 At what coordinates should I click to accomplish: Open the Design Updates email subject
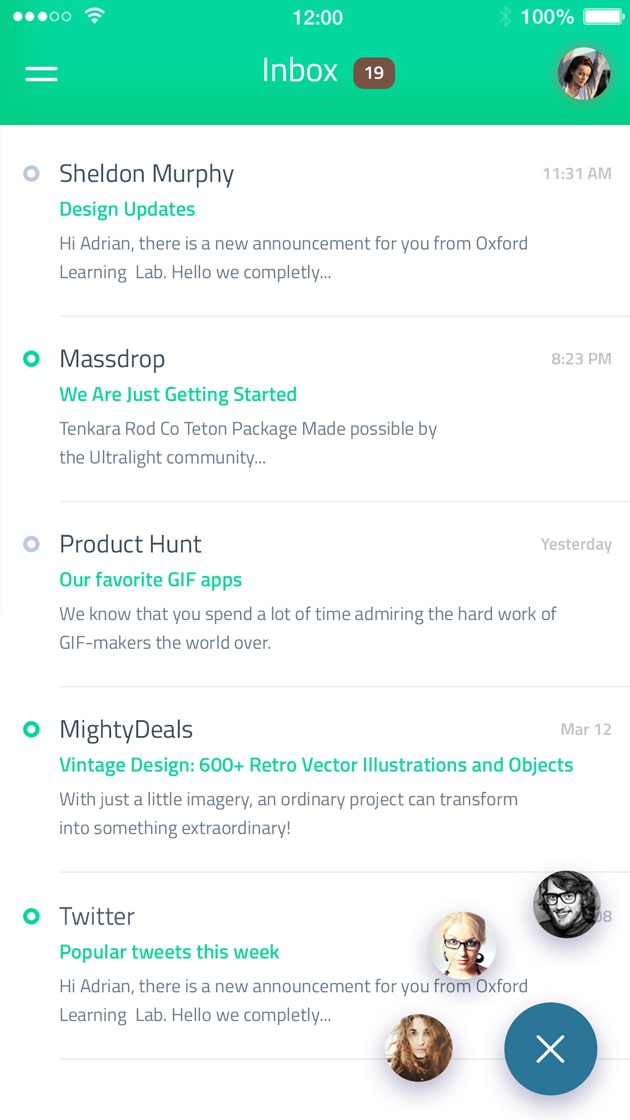pos(127,209)
